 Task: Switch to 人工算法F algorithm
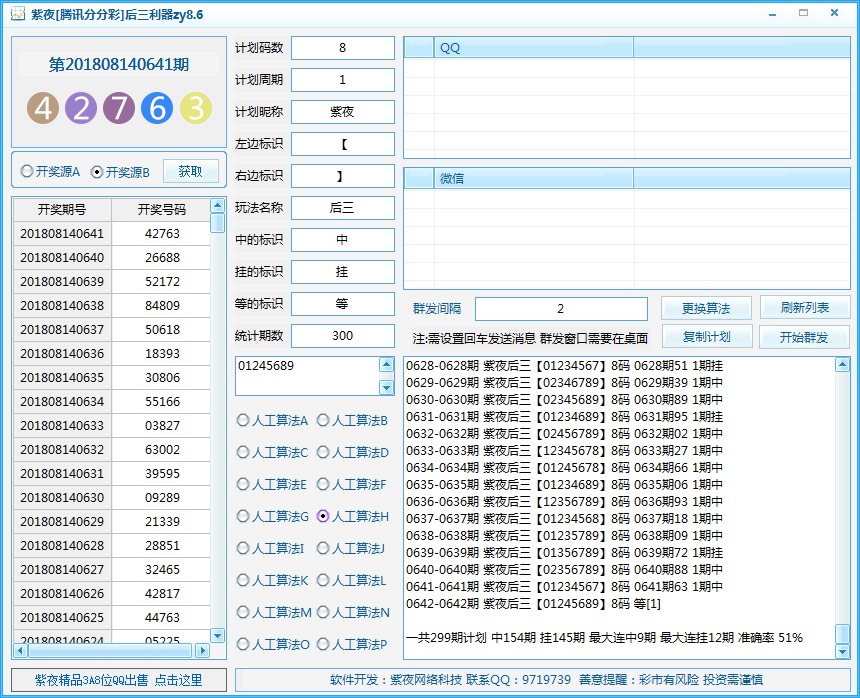pos(323,485)
